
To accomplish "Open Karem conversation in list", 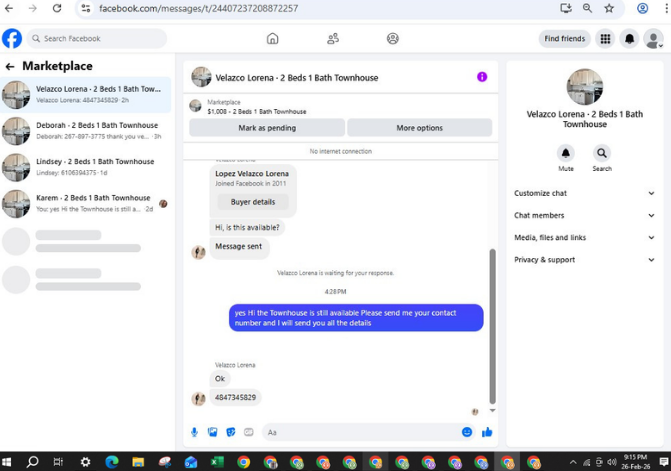I will 86,204.
